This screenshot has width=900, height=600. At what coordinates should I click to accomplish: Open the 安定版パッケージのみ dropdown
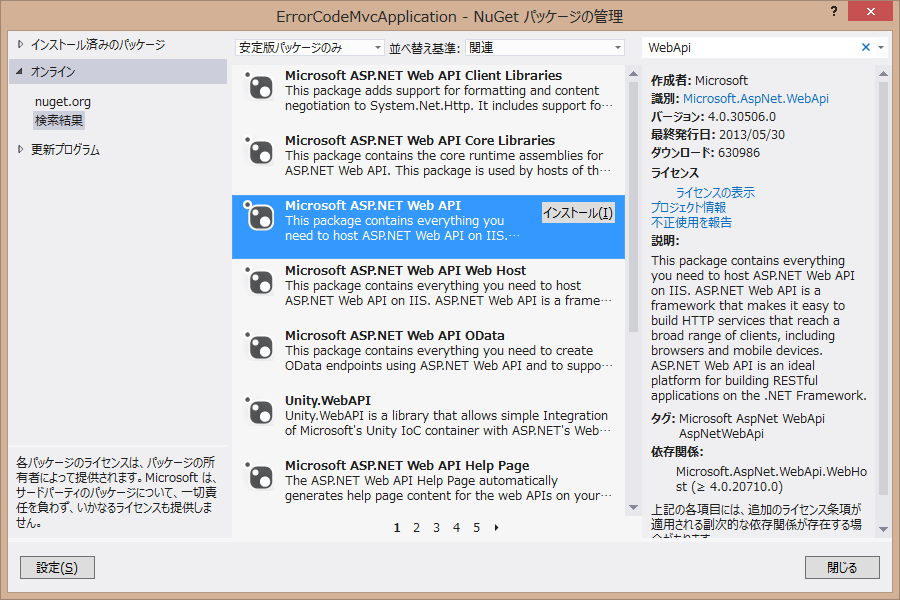point(375,46)
